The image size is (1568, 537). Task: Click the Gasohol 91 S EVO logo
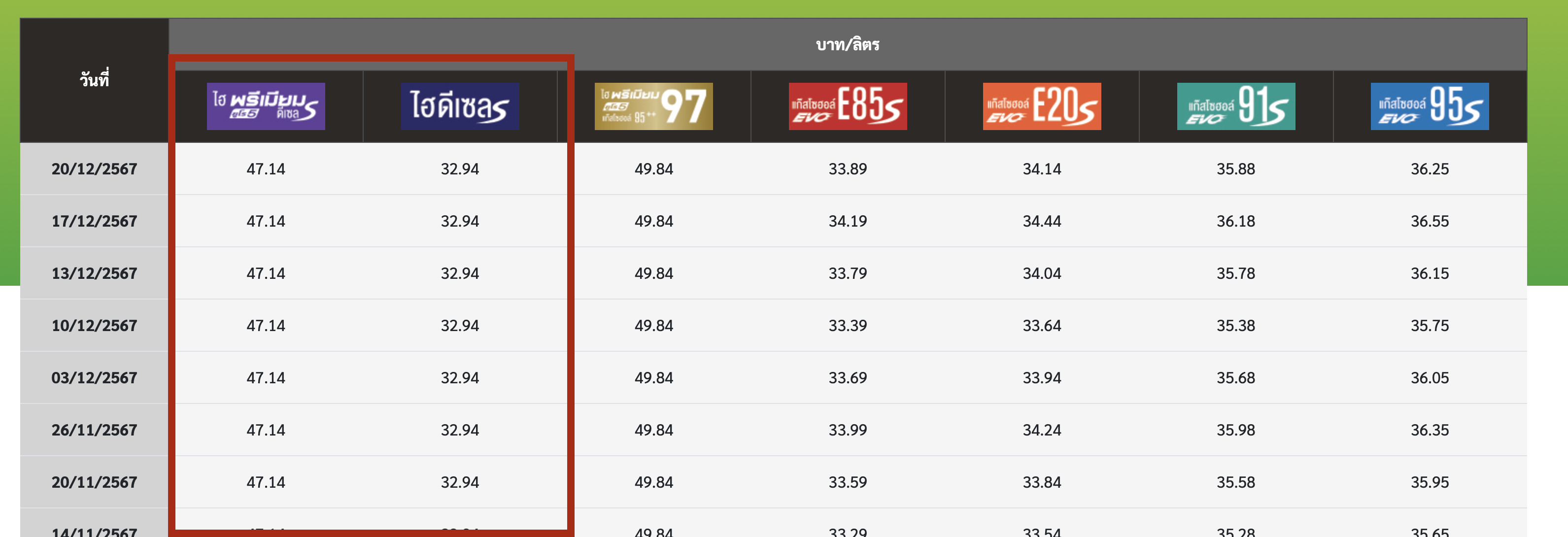click(x=1236, y=106)
